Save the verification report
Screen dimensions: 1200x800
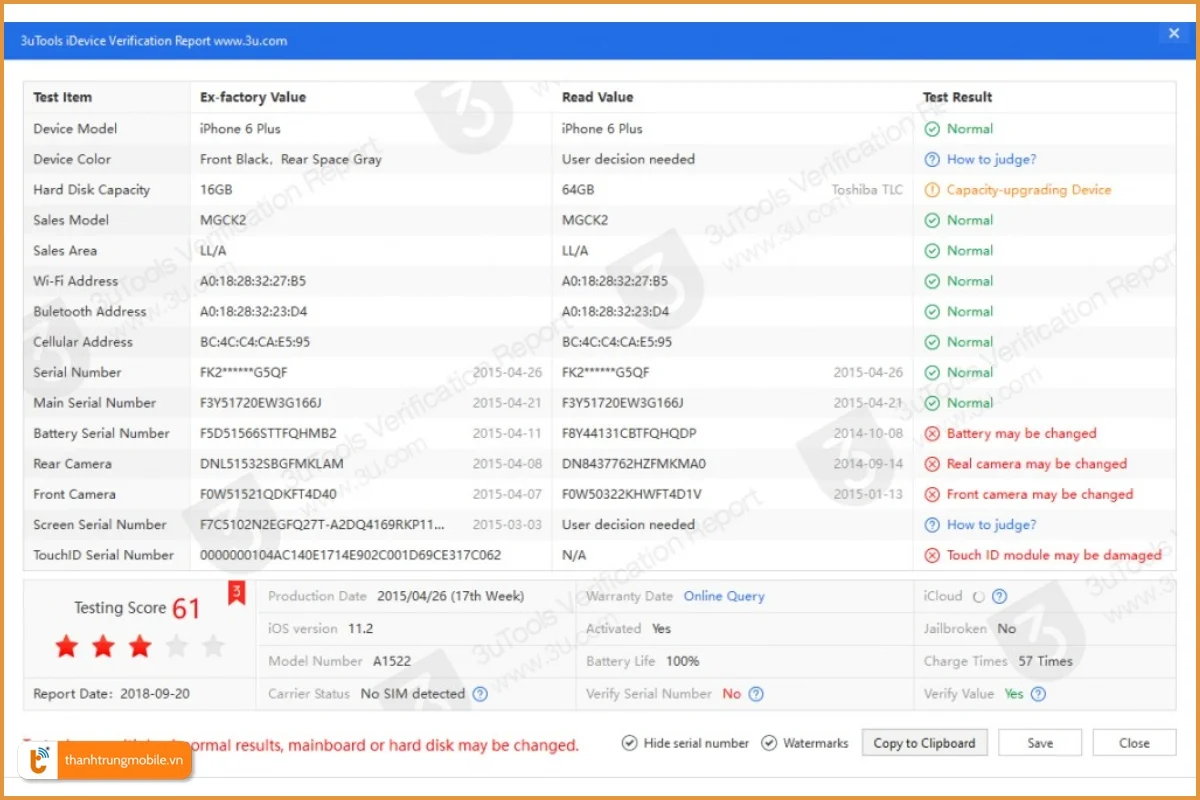tap(1040, 743)
